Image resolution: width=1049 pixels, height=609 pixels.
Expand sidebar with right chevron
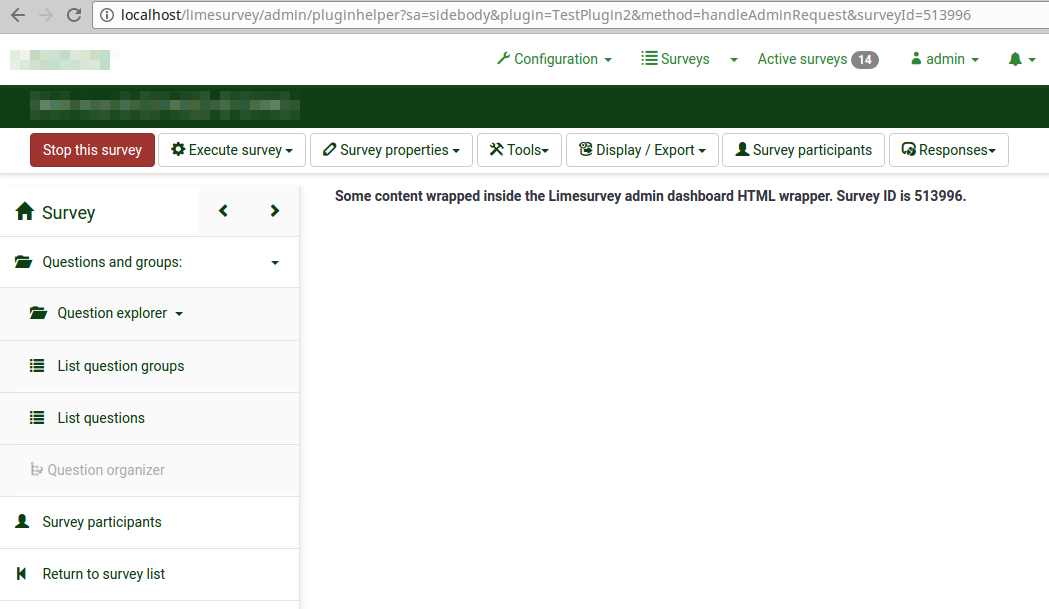point(274,211)
